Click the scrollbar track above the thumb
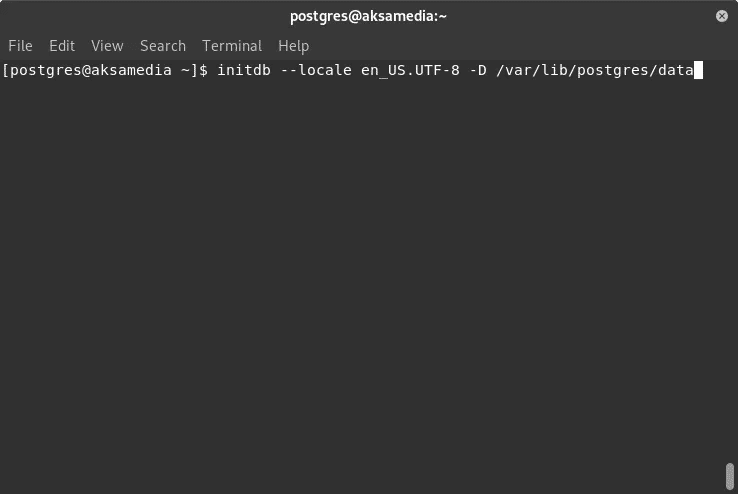Viewport: 738px width, 494px height. pos(730,261)
